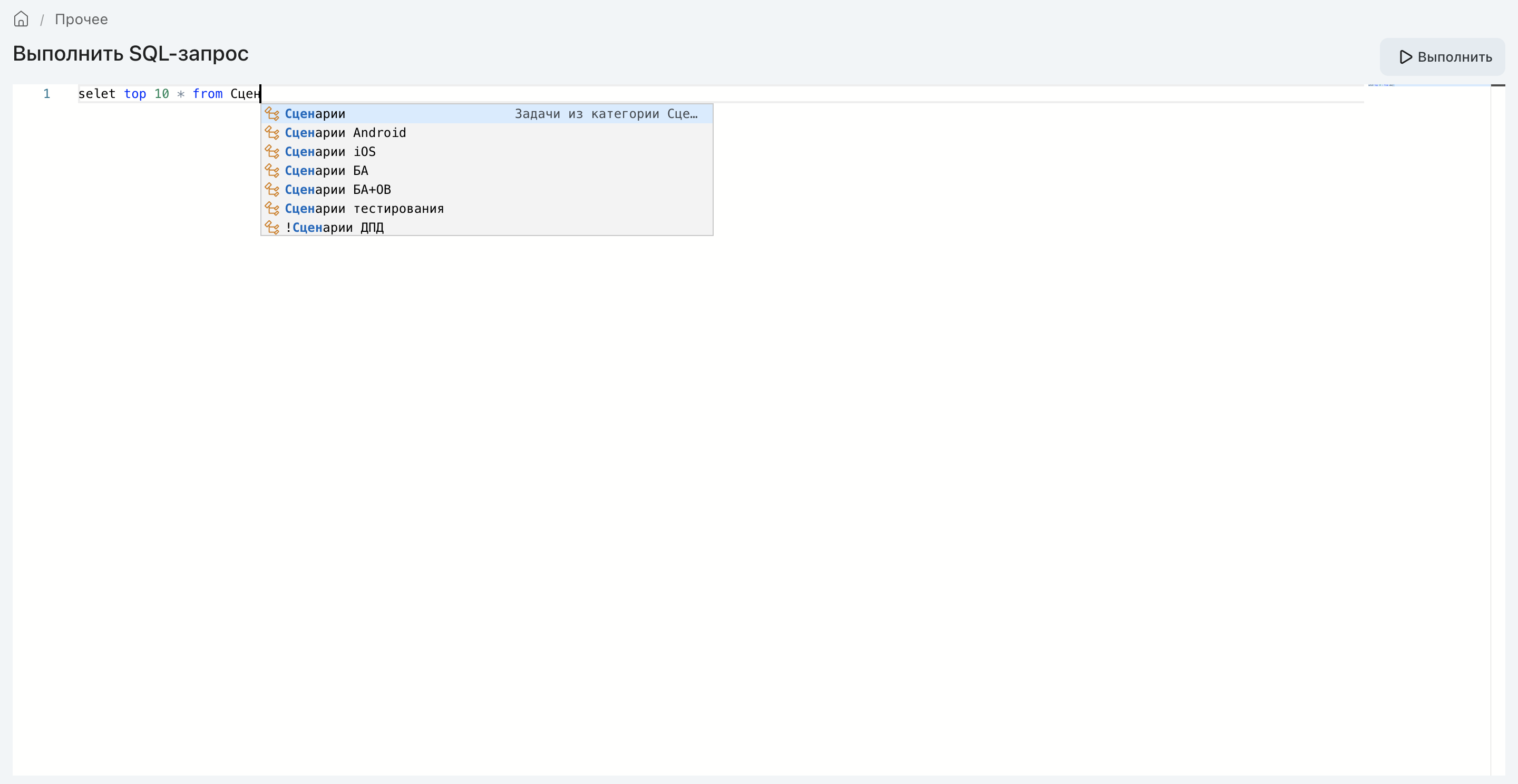The width and height of the screenshot is (1518, 784).
Task: Click the play icon in Выполнить button
Action: pyautogui.click(x=1406, y=57)
